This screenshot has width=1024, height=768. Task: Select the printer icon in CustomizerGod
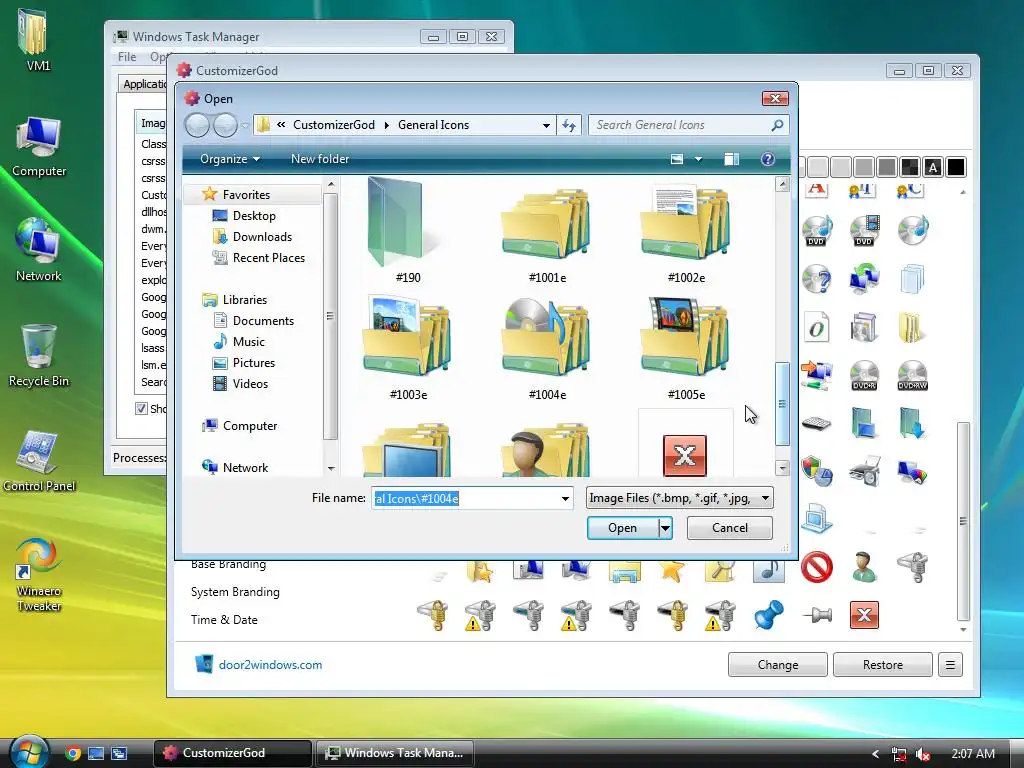(864, 470)
